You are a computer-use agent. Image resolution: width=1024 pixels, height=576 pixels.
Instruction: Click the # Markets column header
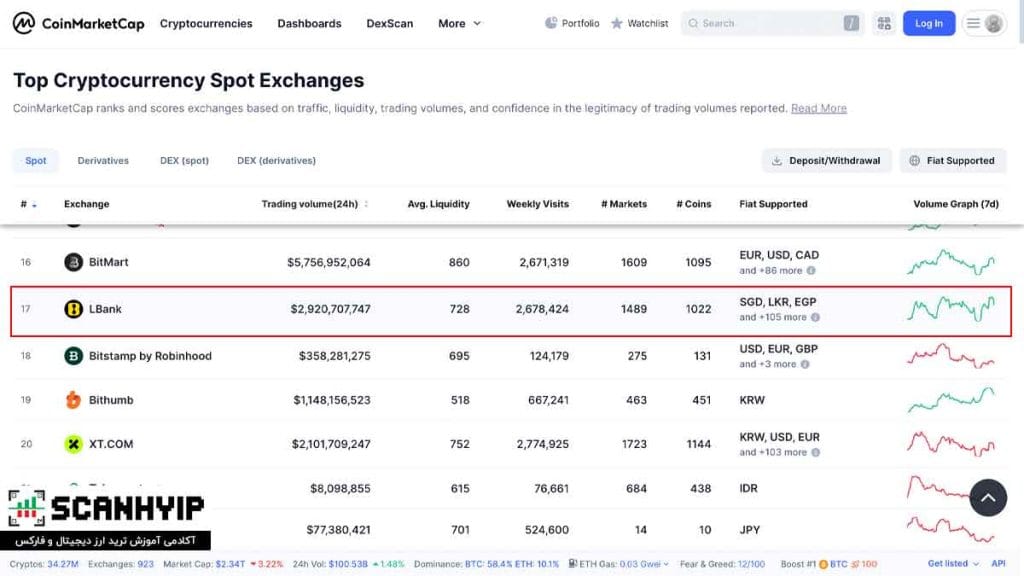624,204
